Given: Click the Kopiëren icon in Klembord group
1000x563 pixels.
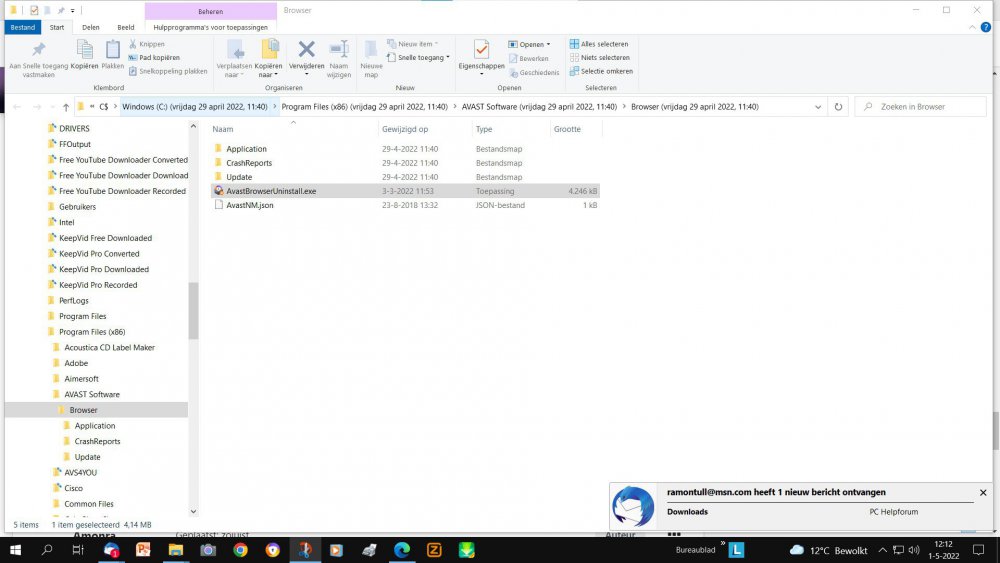Looking at the screenshot, I should pyautogui.click(x=85, y=51).
